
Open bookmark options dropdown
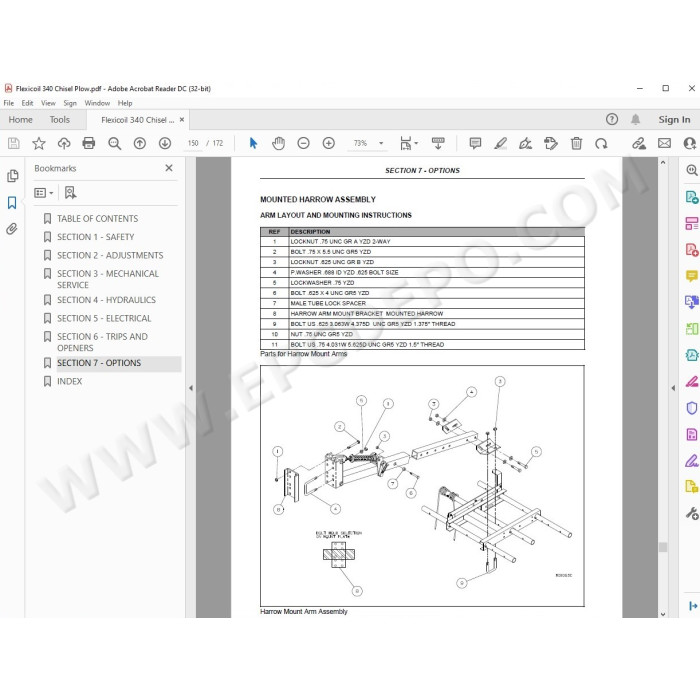[44, 193]
